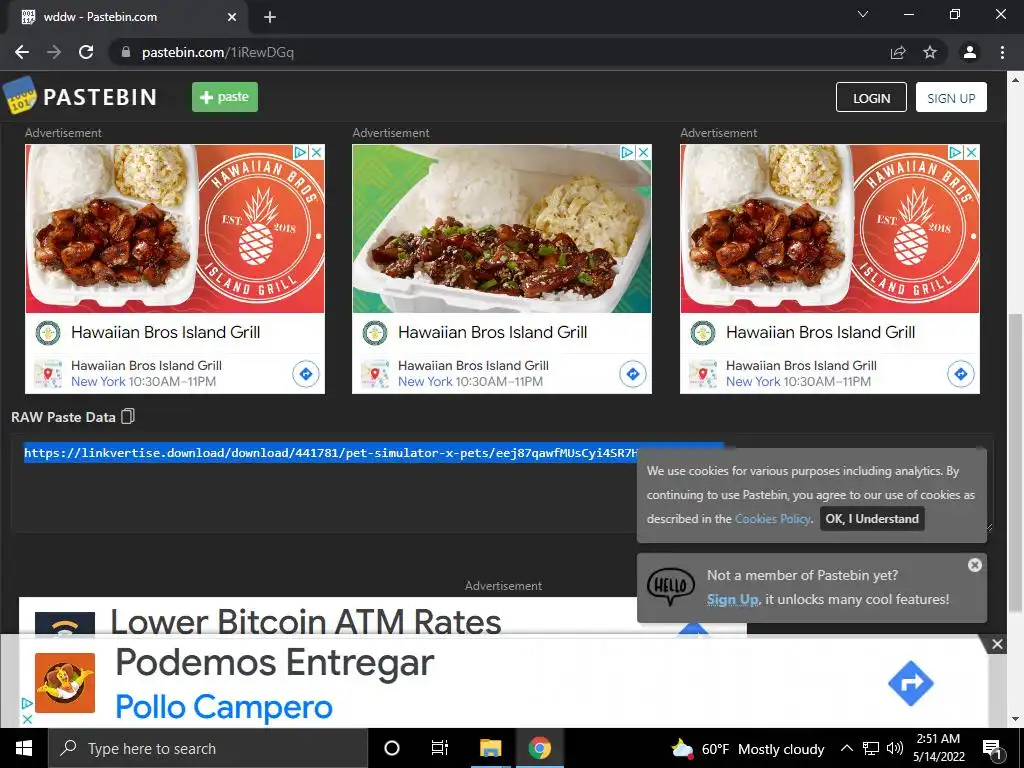
Task: Click the AdChoices icon on the first ad
Action: coord(300,152)
